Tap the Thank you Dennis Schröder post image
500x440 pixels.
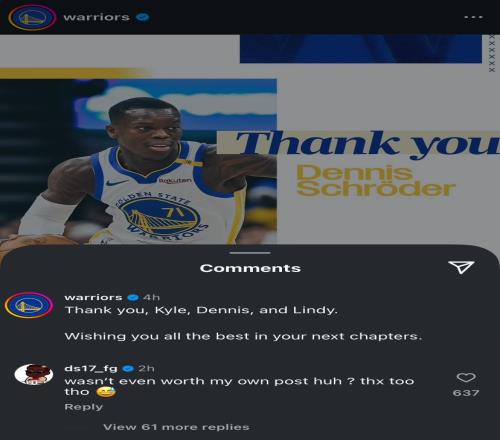pos(250,139)
